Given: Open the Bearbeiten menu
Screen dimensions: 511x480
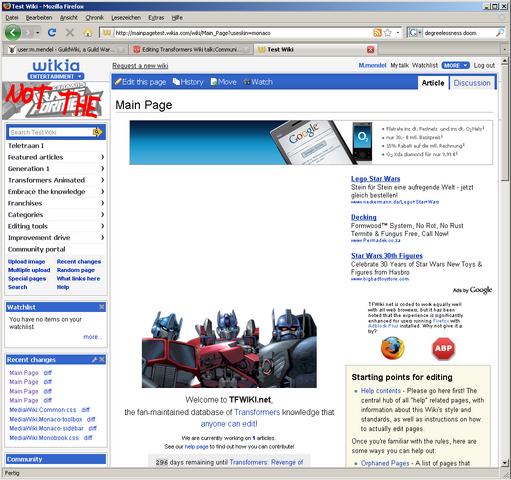Looking at the screenshot, I should [39, 18].
